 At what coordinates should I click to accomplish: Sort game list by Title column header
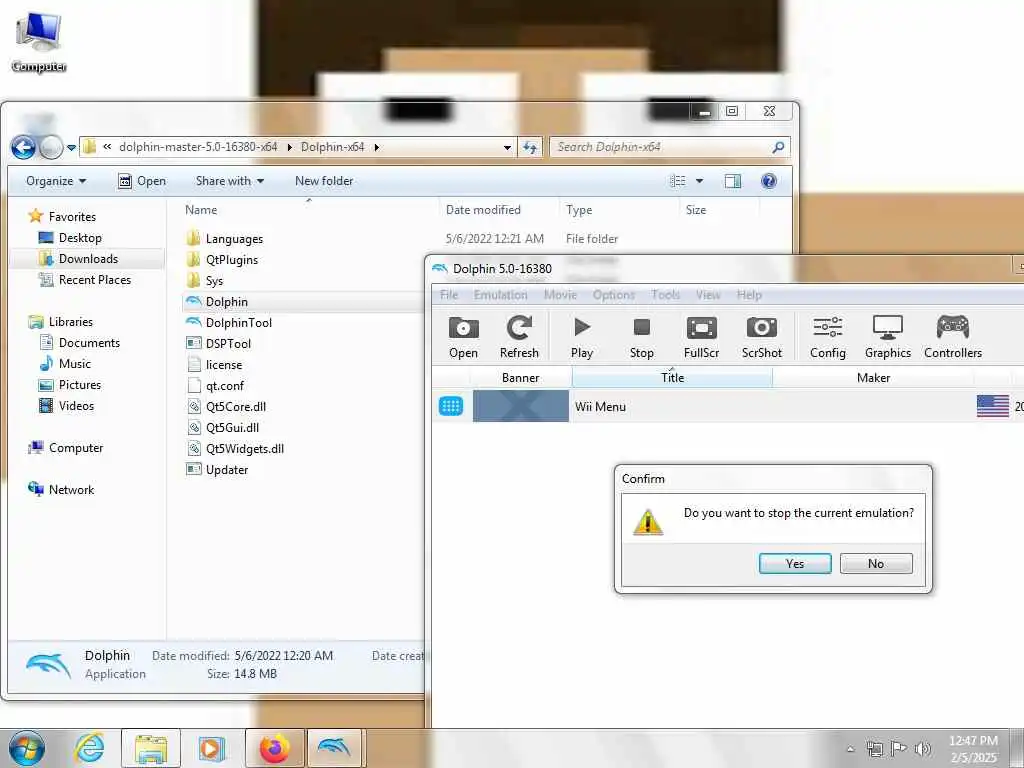click(x=672, y=377)
